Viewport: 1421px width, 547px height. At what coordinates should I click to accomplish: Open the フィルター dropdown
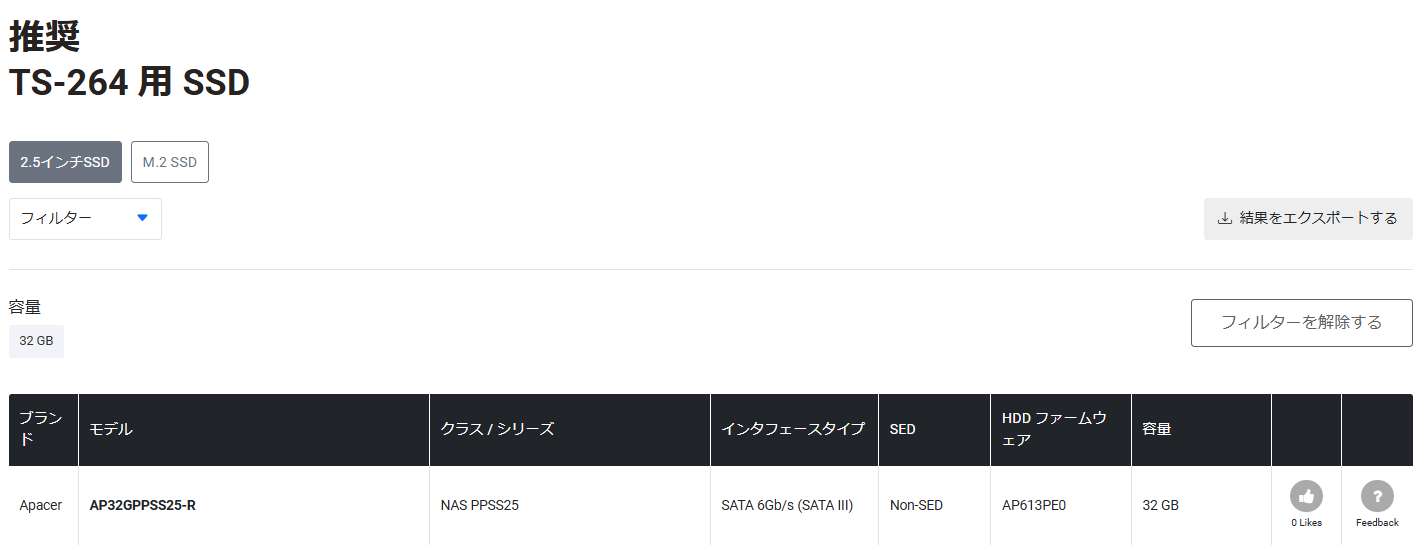tap(85, 219)
